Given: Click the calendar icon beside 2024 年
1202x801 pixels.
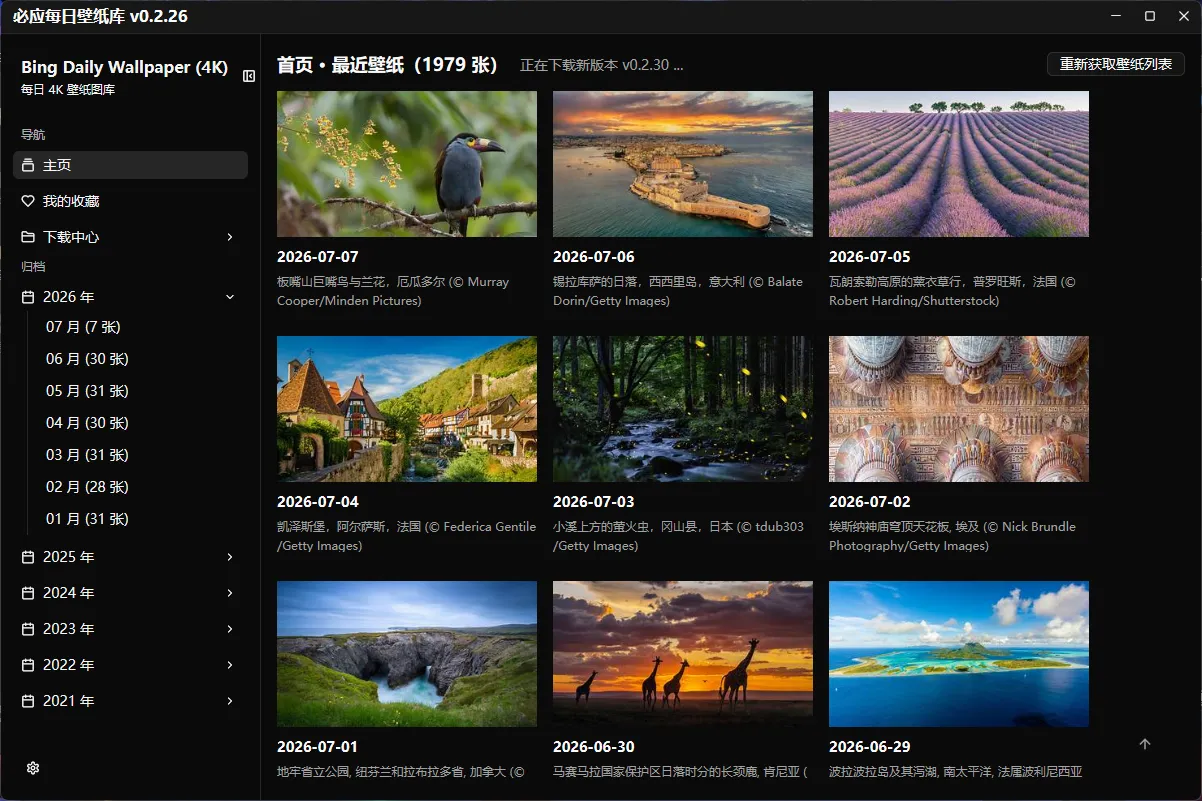Looking at the screenshot, I should coord(28,593).
